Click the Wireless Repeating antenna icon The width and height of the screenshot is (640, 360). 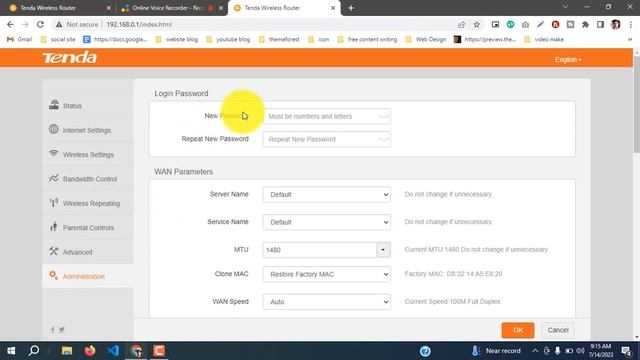pos(54,202)
